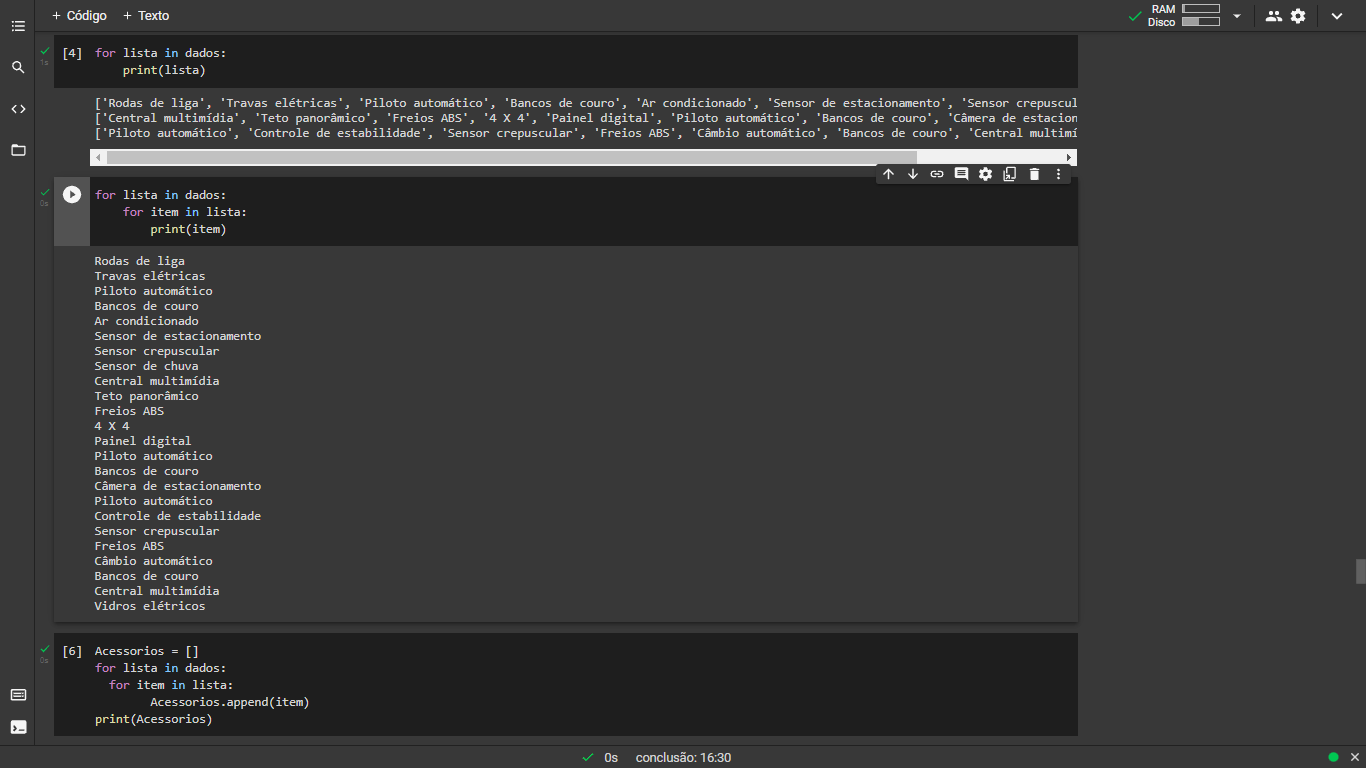Viewport: 1366px width, 768px height.
Task: Click the 'Painel digital' output line
Action: tap(143, 441)
